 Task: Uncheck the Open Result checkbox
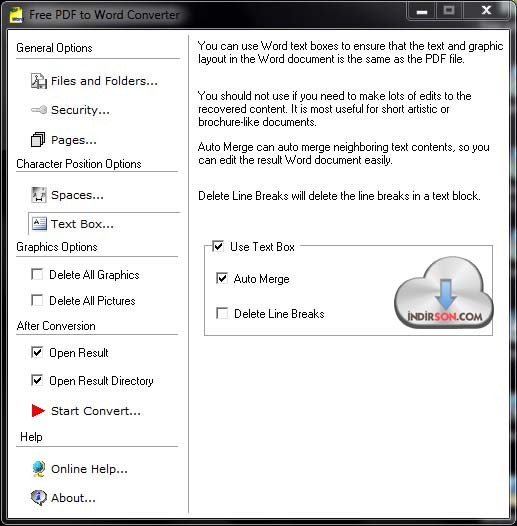pyautogui.click(x=37, y=352)
